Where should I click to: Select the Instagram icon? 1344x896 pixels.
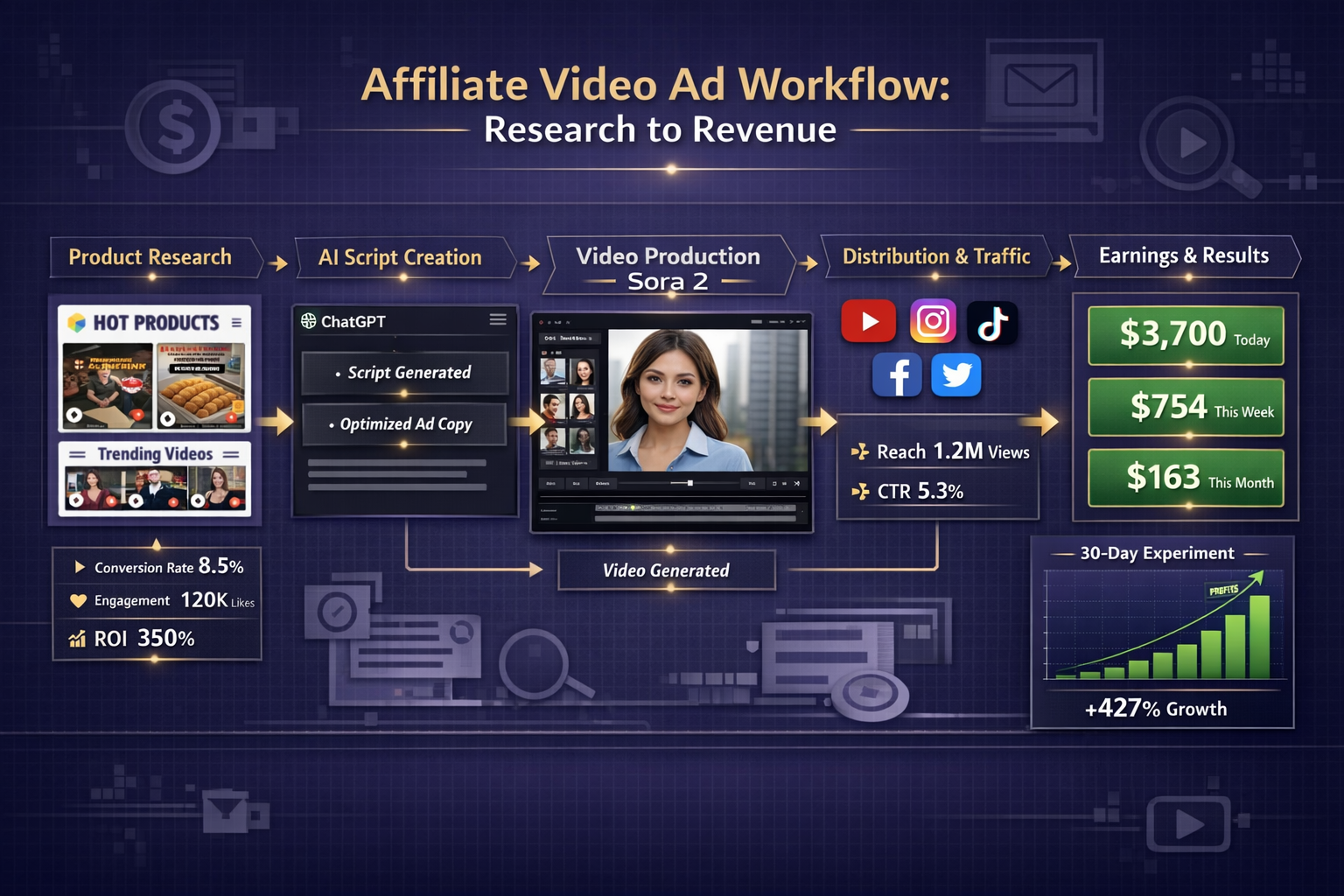[933, 320]
